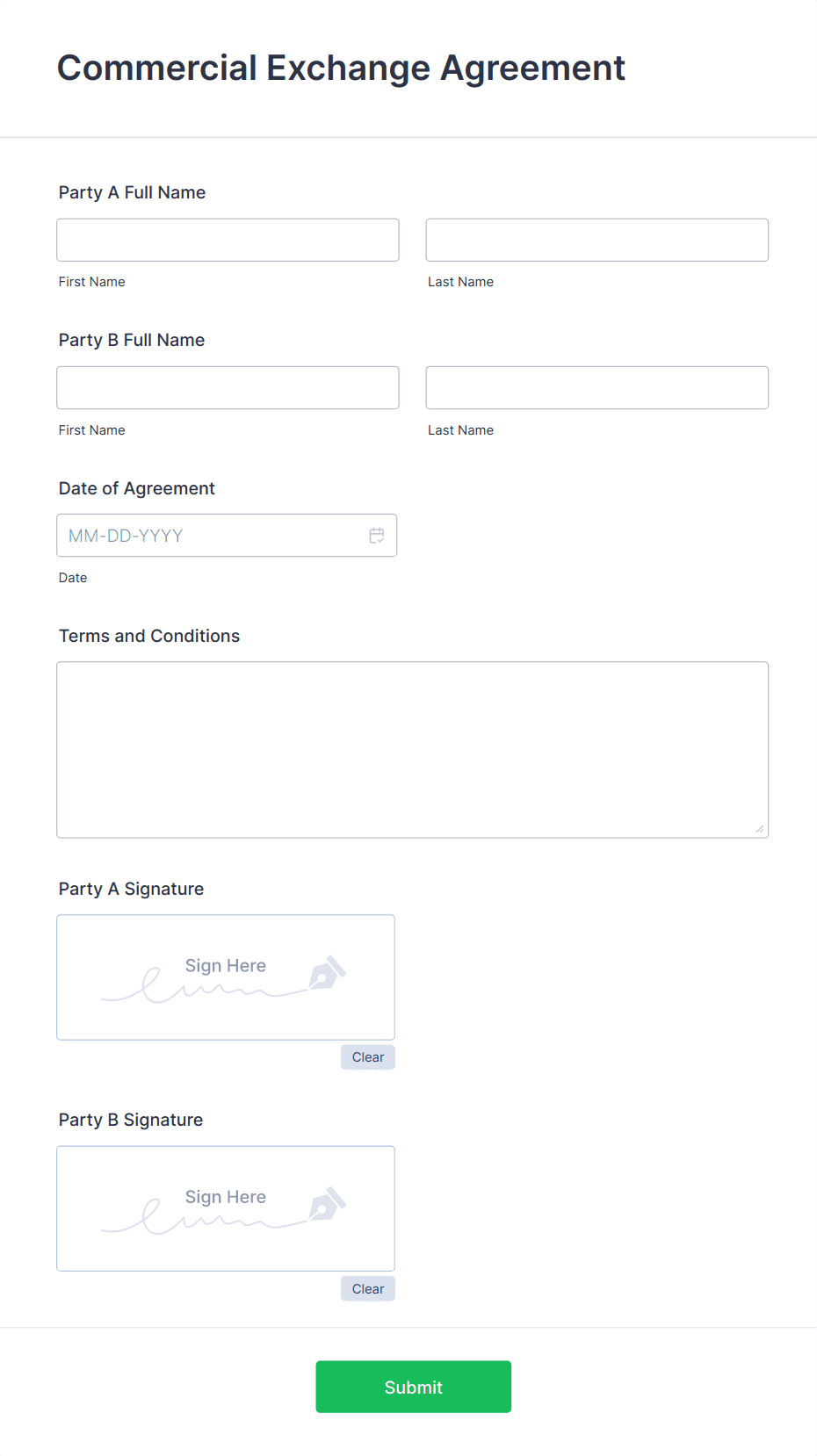
Task: Click the Terms textarea resize handle
Action: point(759,829)
